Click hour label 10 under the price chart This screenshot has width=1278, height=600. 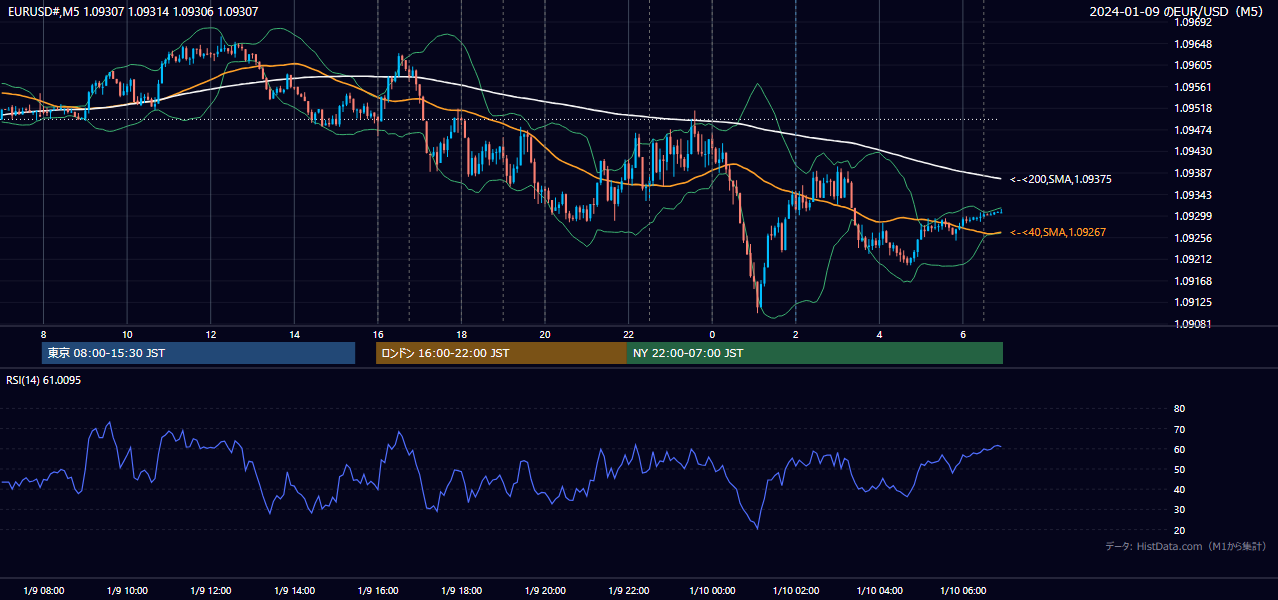(x=127, y=334)
